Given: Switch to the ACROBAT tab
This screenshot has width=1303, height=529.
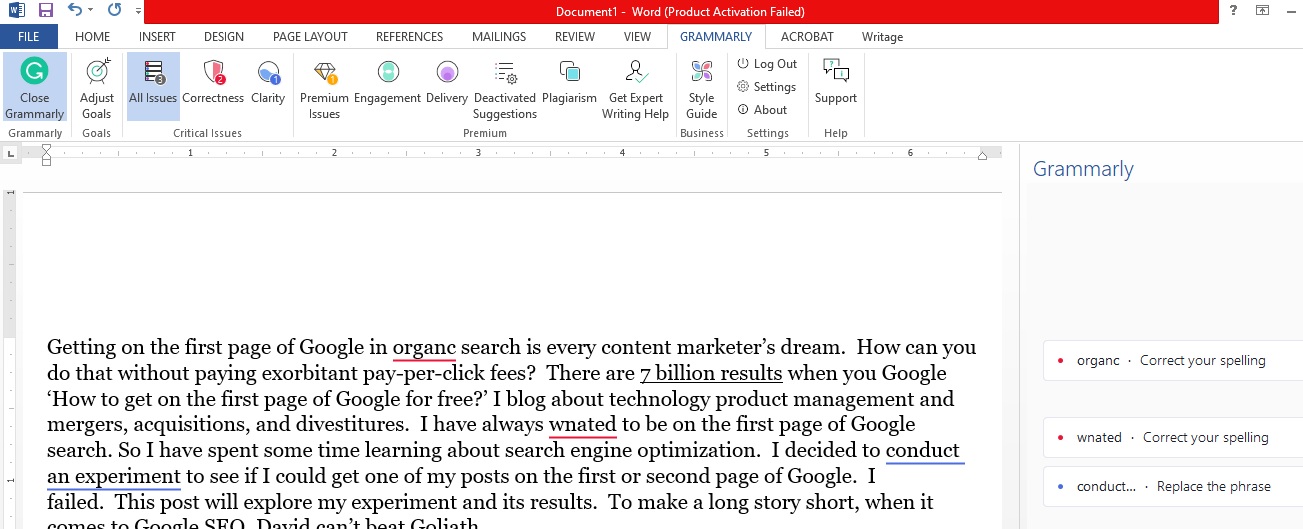Looking at the screenshot, I should [x=807, y=37].
